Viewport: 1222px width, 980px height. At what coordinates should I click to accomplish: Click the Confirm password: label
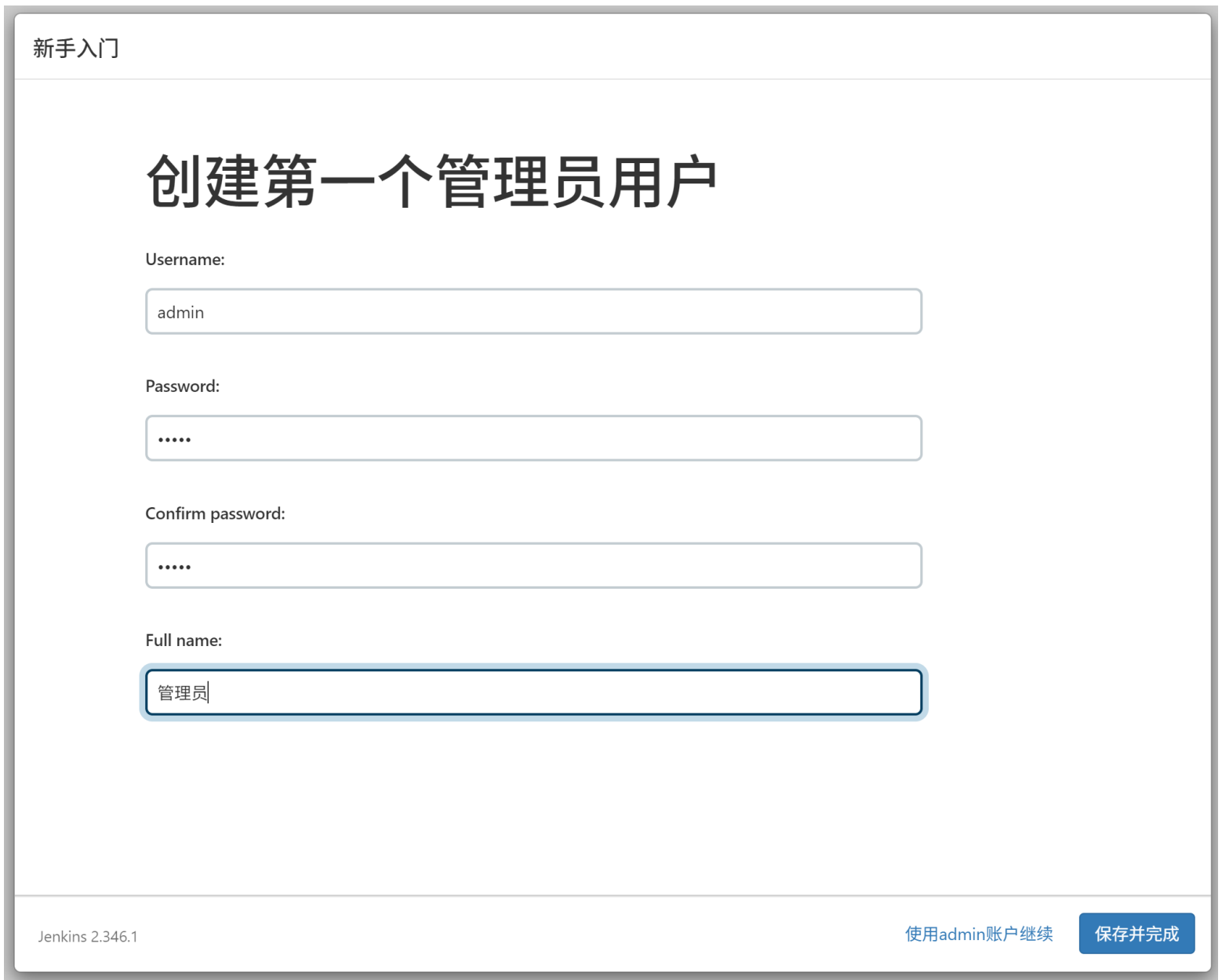click(216, 514)
